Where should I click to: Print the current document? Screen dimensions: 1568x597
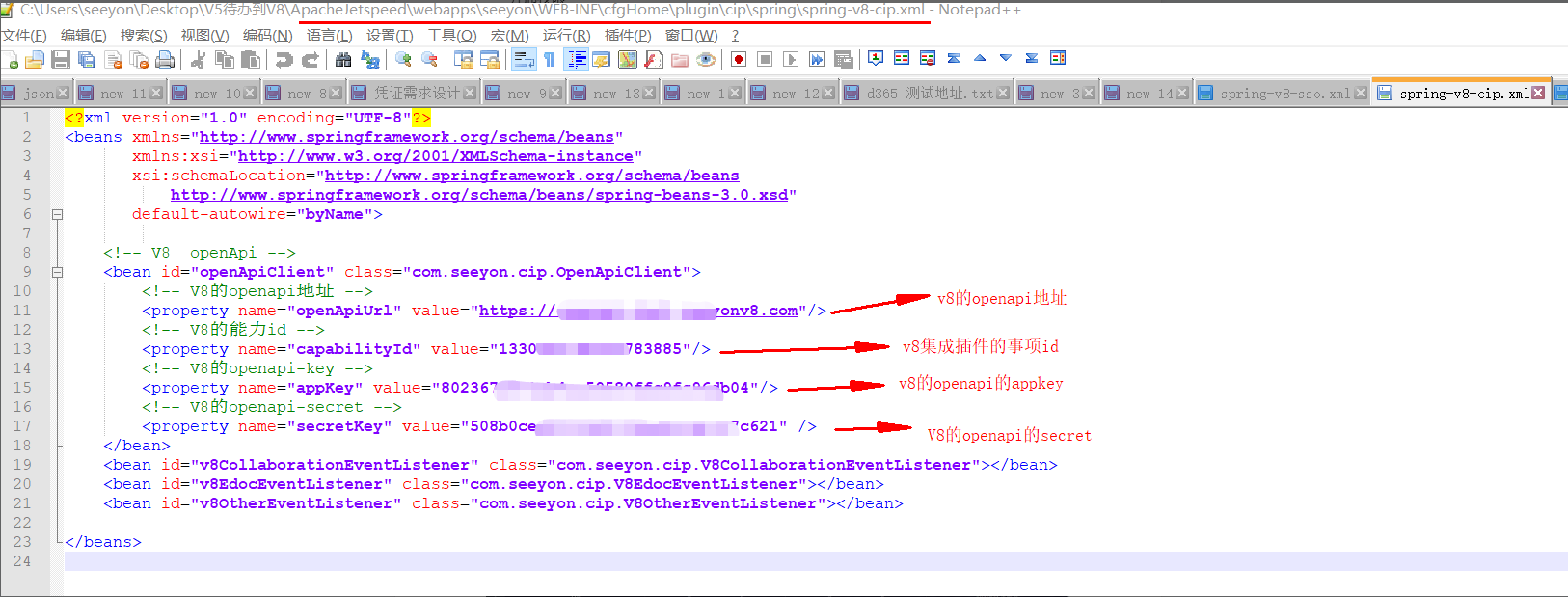tap(165, 60)
